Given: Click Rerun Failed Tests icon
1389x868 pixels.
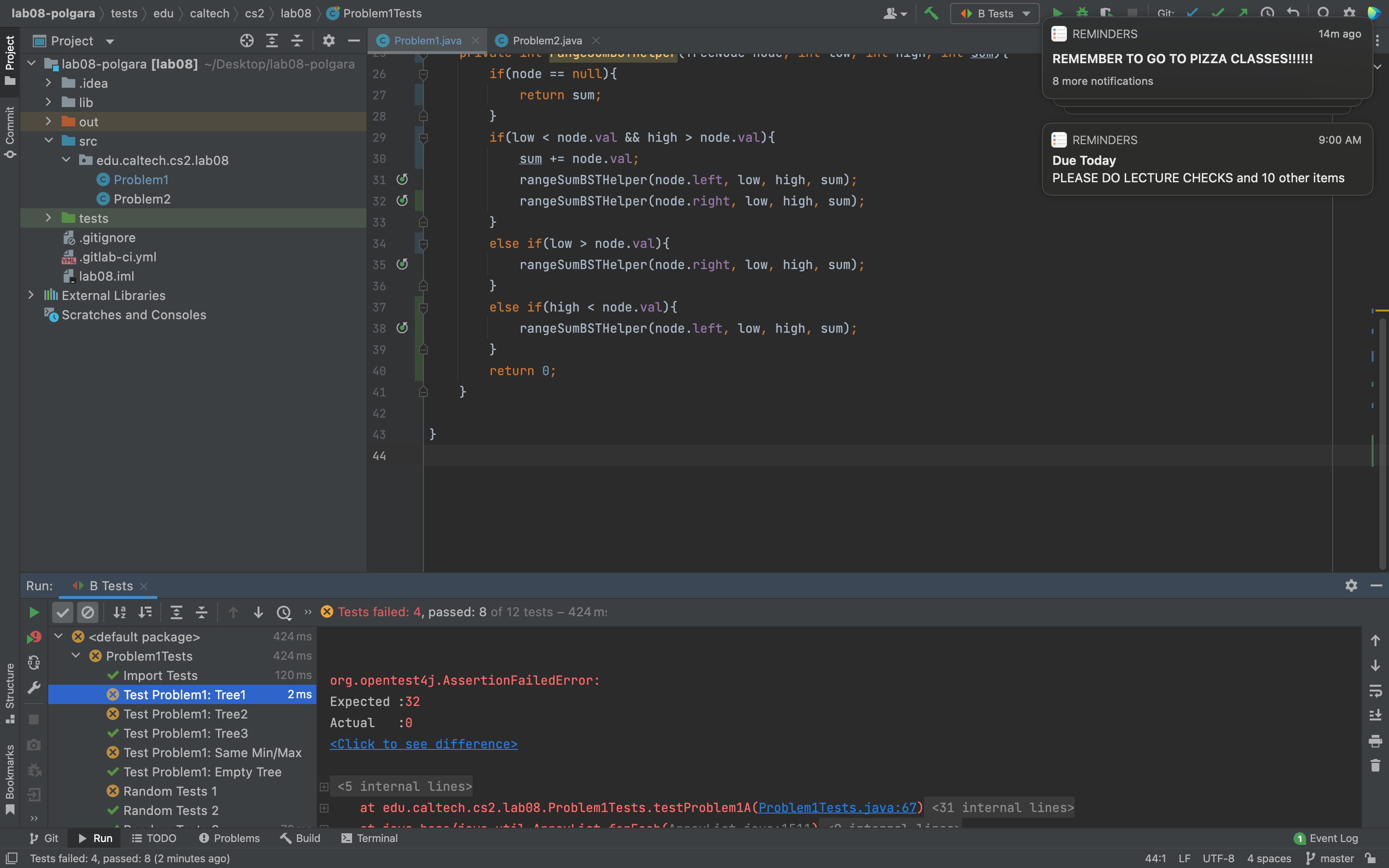Looking at the screenshot, I should (34, 637).
